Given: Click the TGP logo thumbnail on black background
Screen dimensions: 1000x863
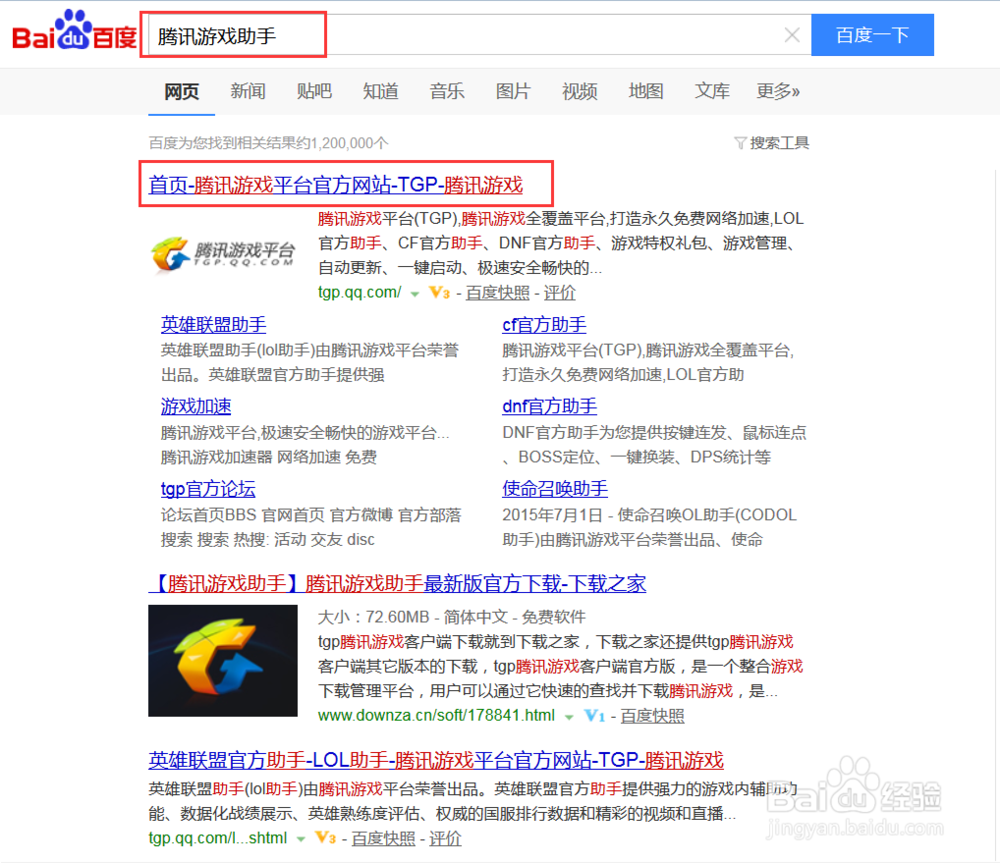Looking at the screenshot, I should 223,660.
